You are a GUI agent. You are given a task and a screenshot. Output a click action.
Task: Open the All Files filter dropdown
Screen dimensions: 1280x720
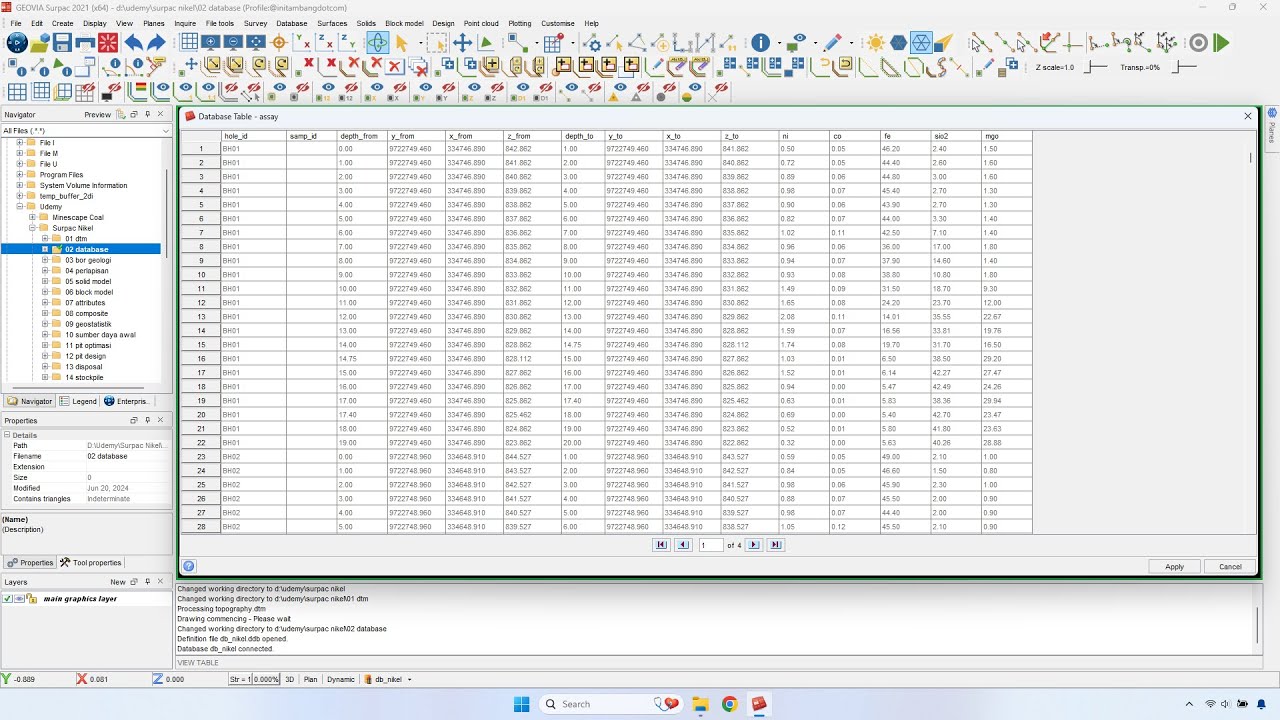click(x=166, y=131)
